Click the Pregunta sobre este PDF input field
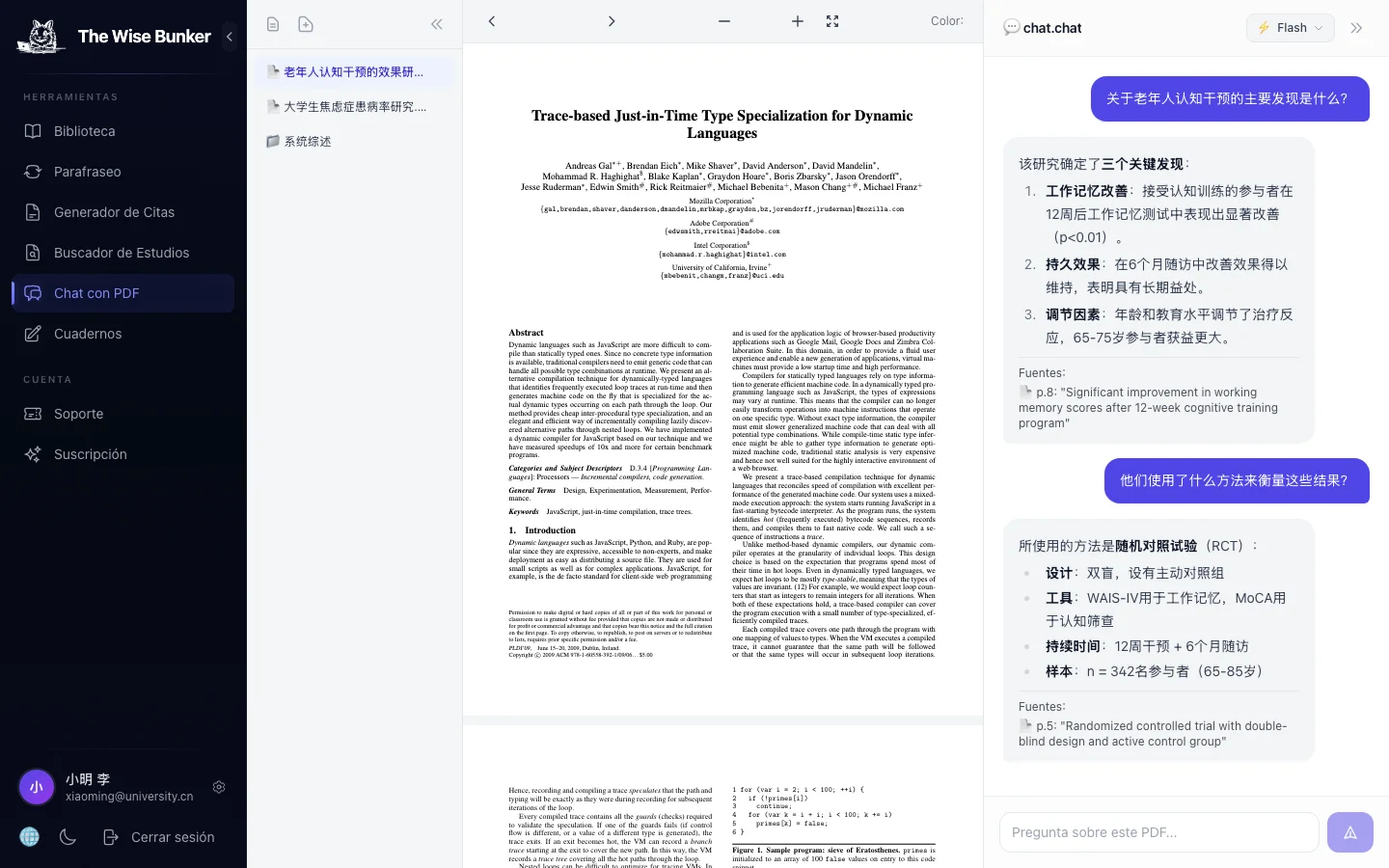 pos(1157,831)
